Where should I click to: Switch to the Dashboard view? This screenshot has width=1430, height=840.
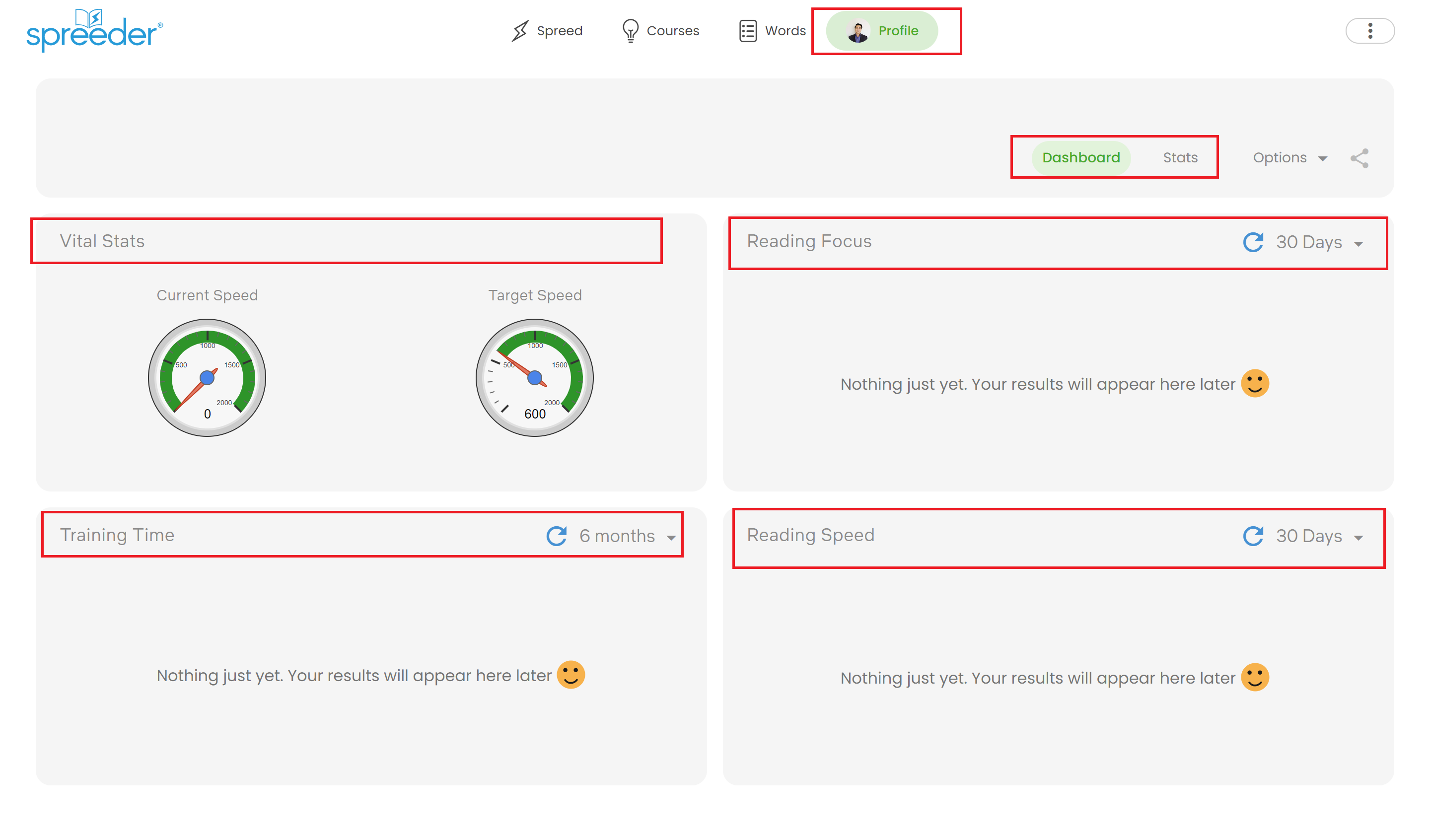click(x=1081, y=158)
